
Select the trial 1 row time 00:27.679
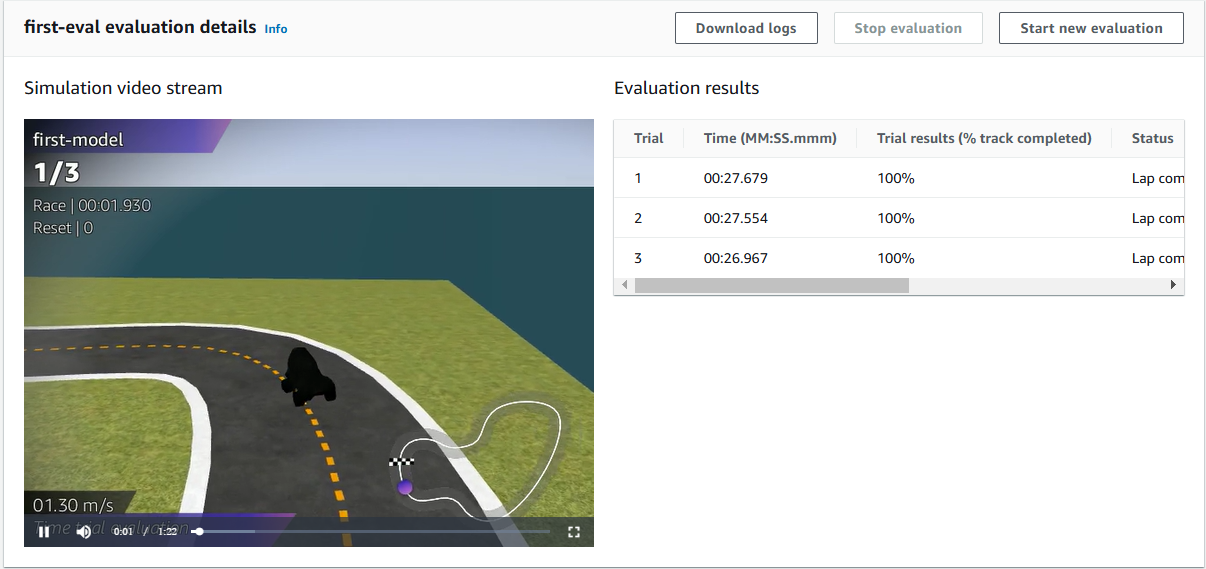pos(736,178)
